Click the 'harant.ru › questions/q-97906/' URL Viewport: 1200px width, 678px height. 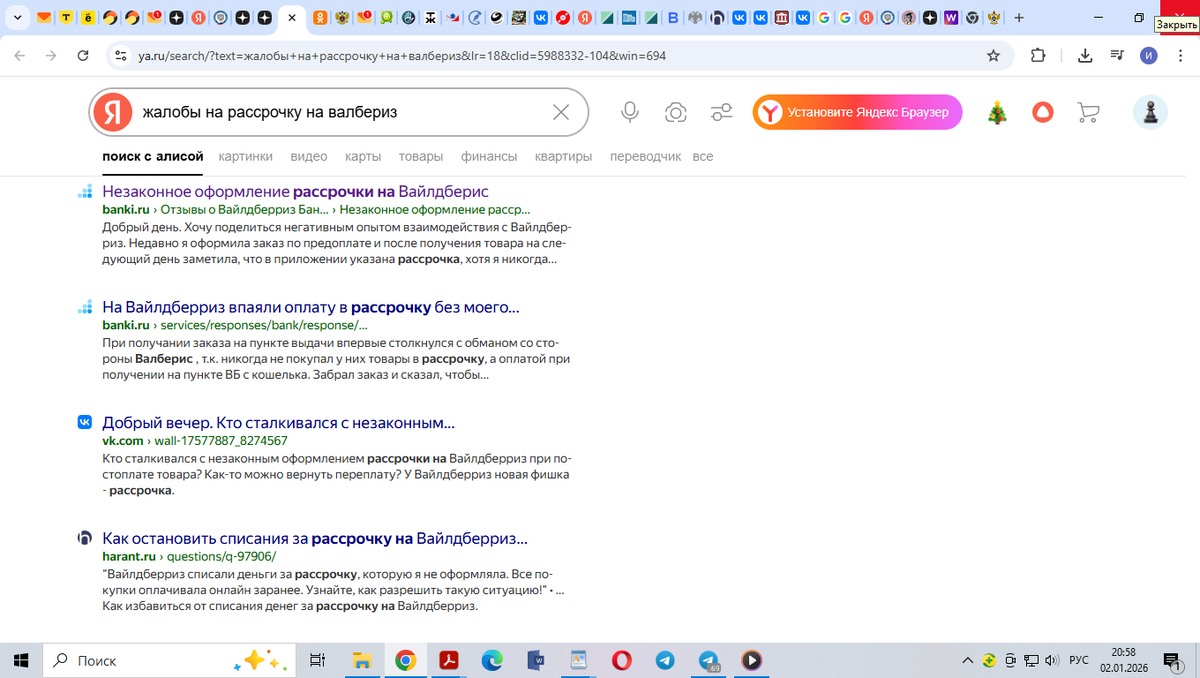(x=188, y=556)
